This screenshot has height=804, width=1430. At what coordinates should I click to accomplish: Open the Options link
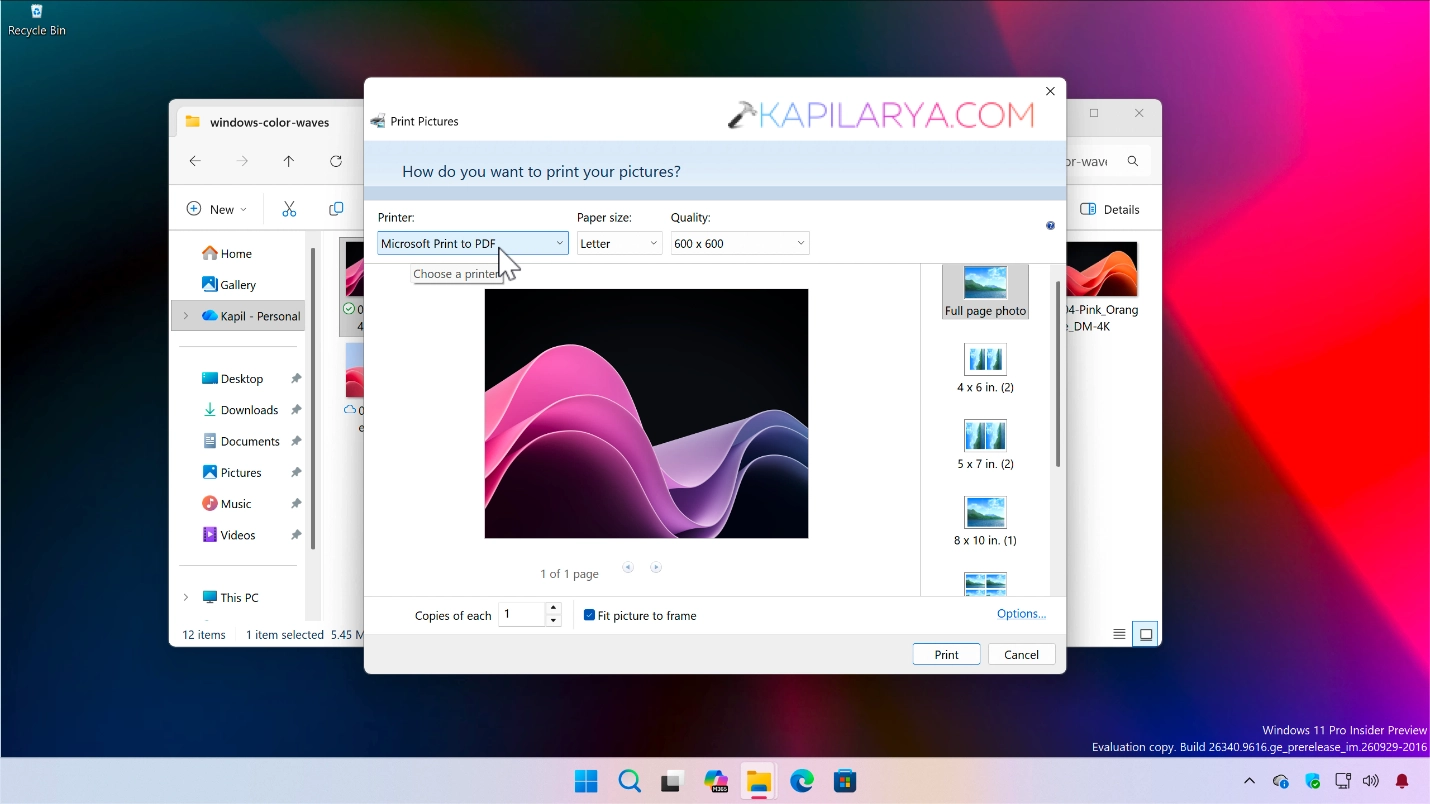click(1021, 614)
